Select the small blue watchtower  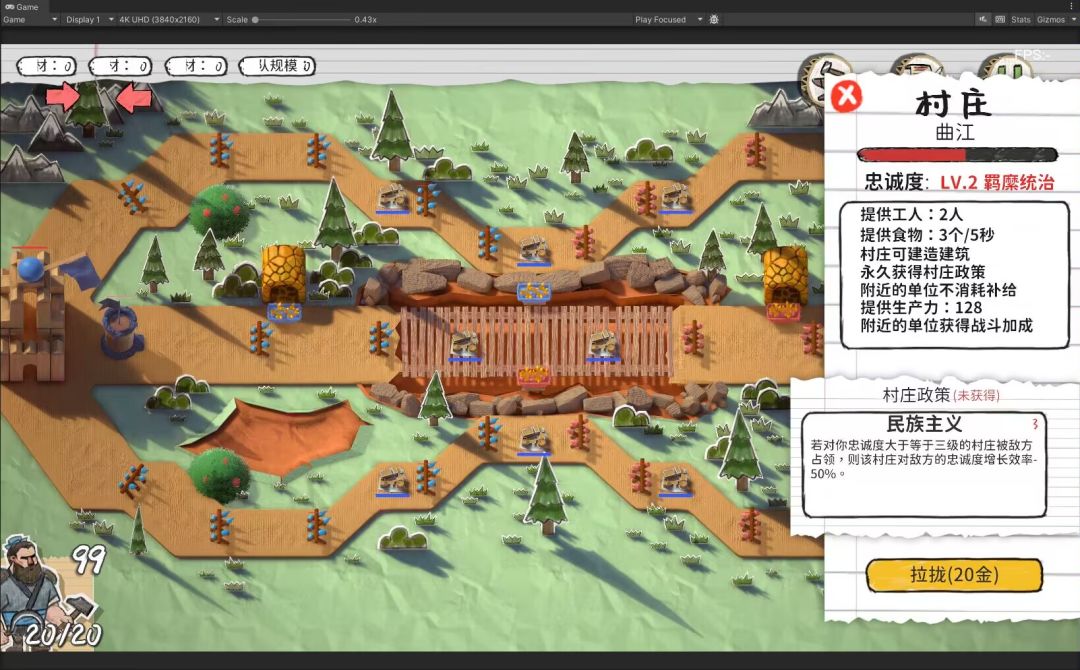click(x=121, y=329)
